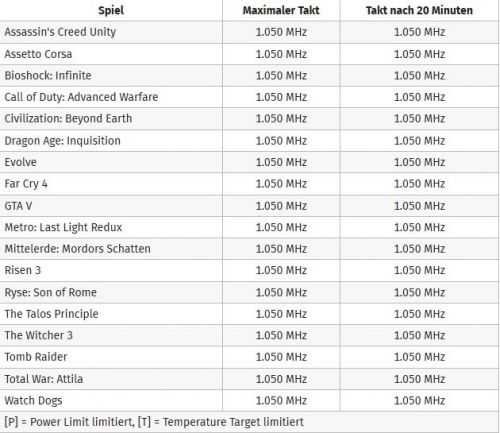500x433 pixels.
Task: Click Ryse: Son of Rome
Action: coord(50,292)
